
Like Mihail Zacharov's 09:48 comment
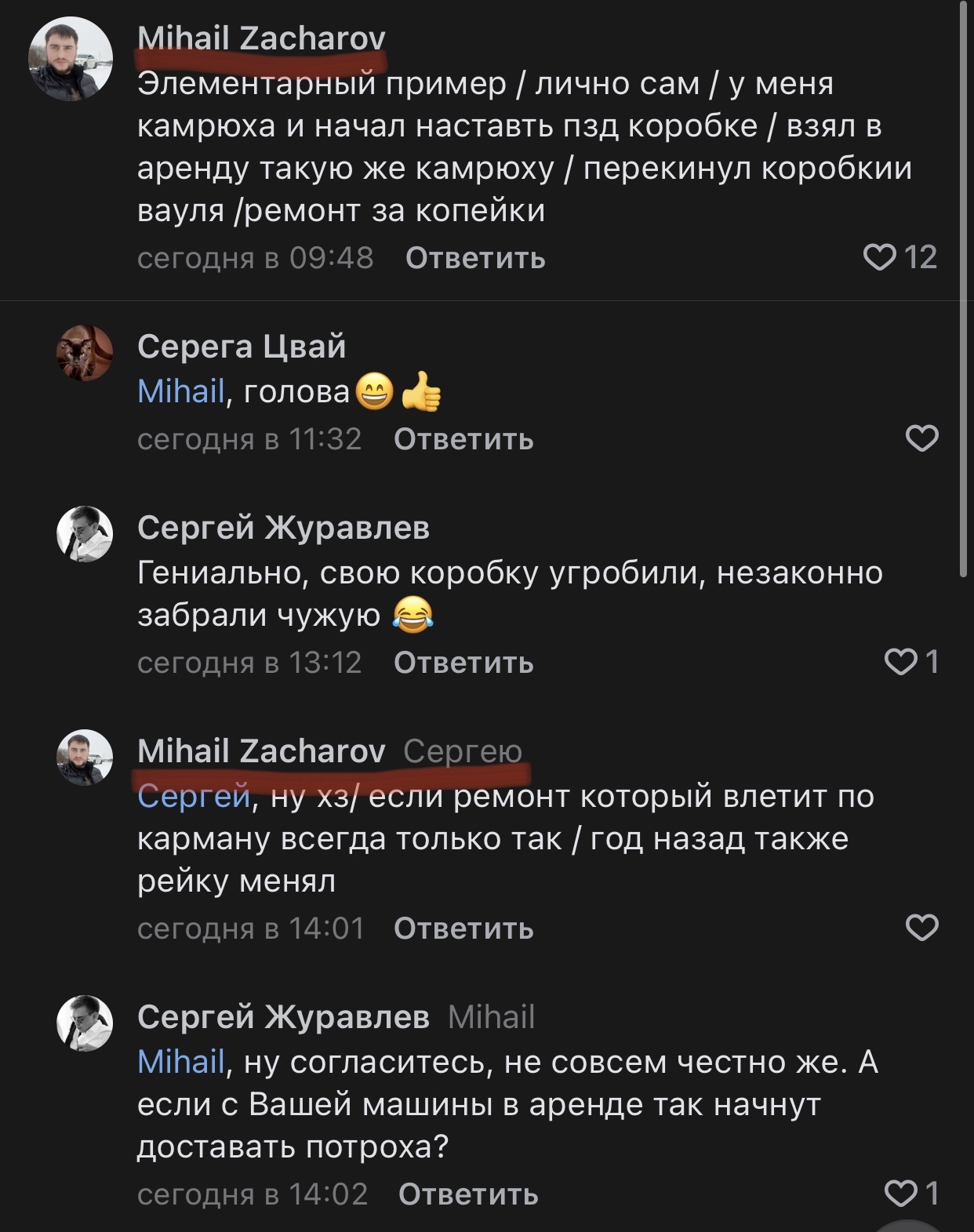pos(880,257)
